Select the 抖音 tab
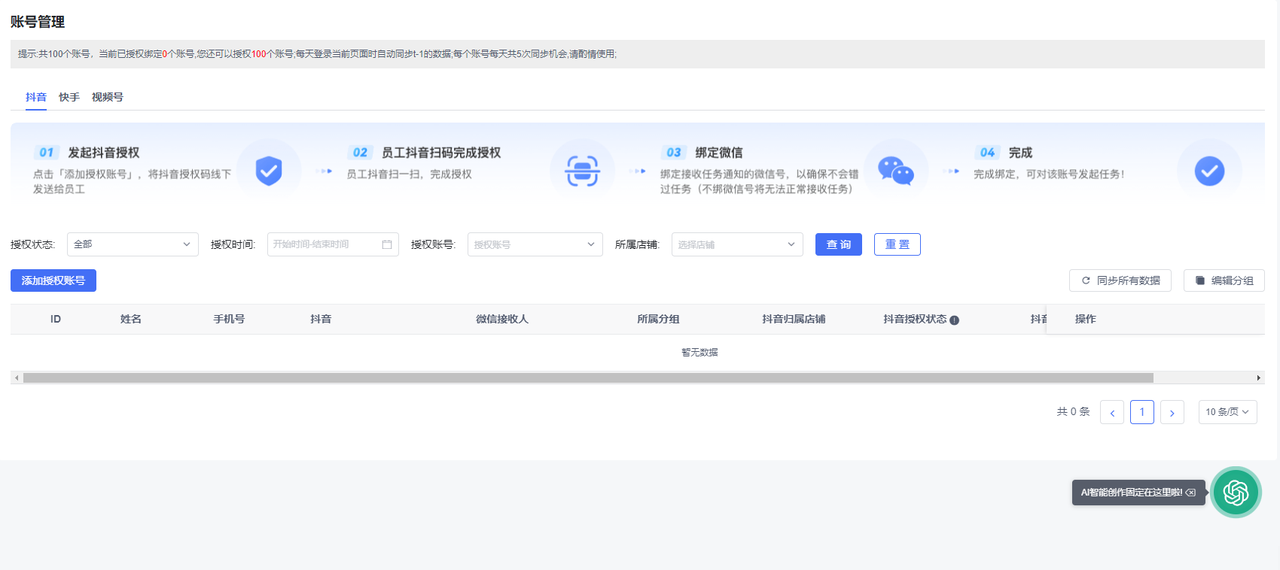The image size is (1280, 570). pyautogui.click(x=36, y=97)
